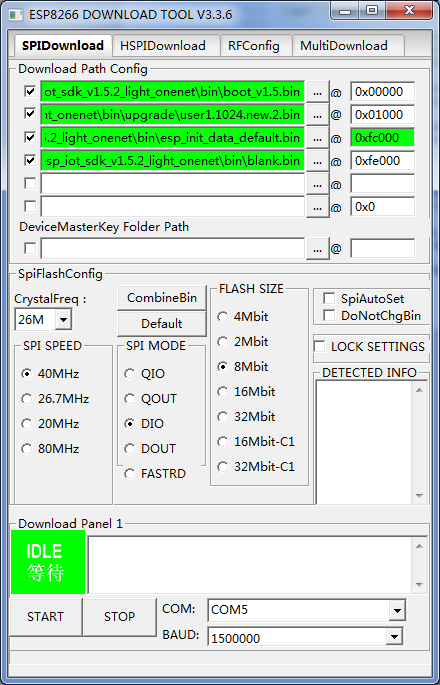Choose 32Mbit flash size
This screenshot has width=440, height=685.
(x=246, y=416)
